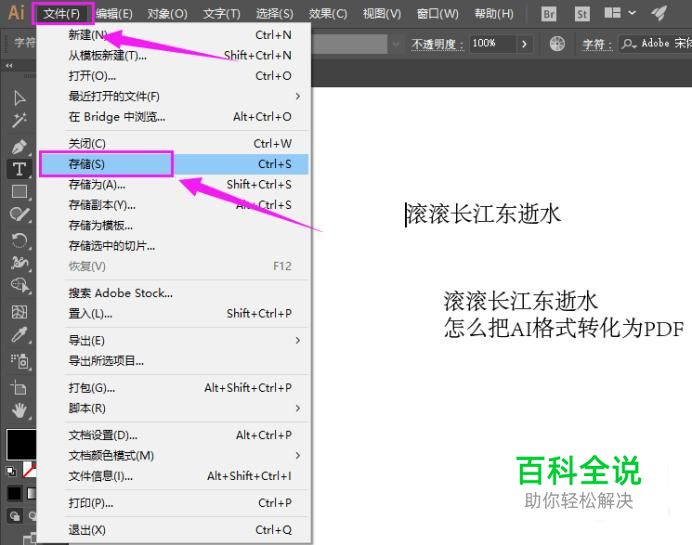Choose 打包(G)... menu item
The image size is (692, 545).
tap(174, 388)
